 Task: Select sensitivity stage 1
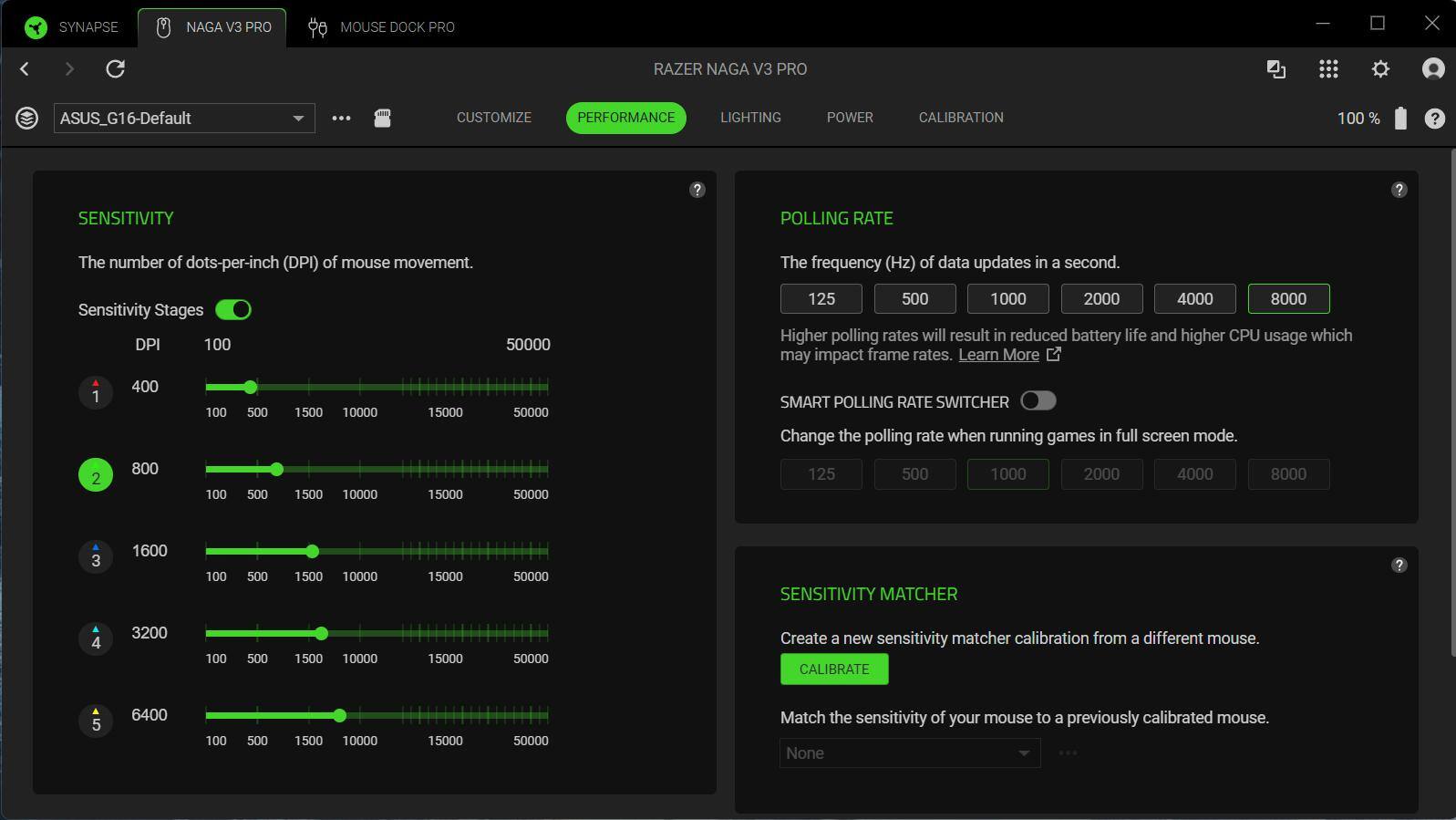pos(96,393)
